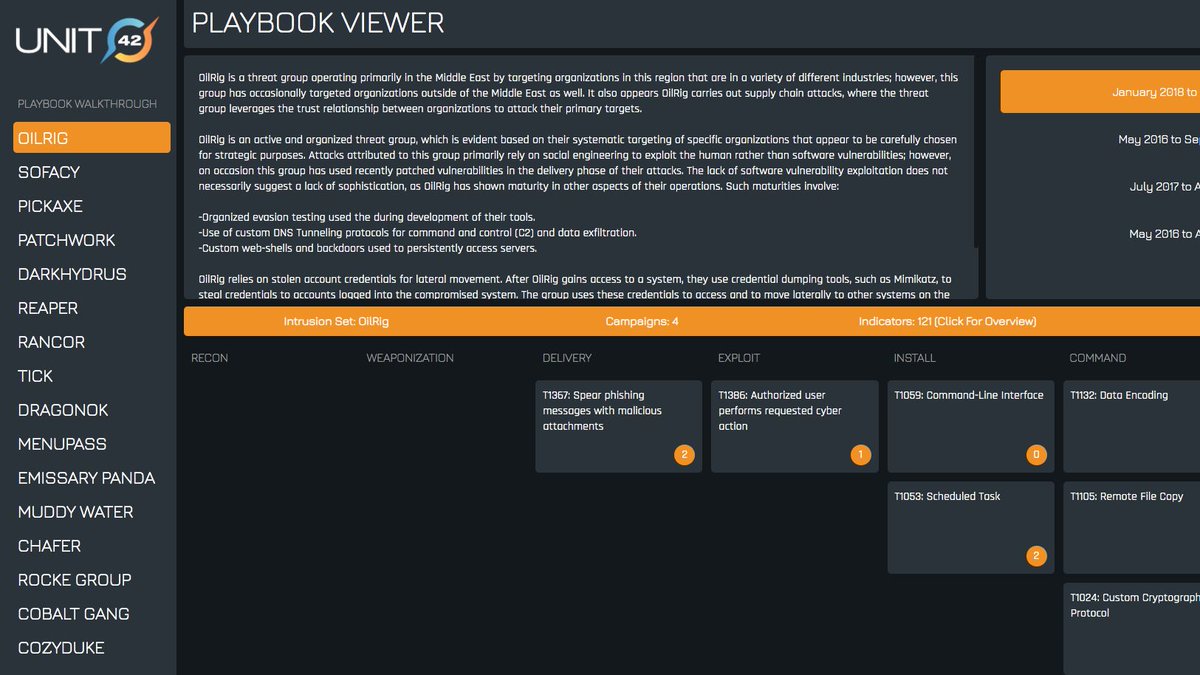Open T1386 Authorized user performs card
Viewport: 1200px width, 675px height.
click(795, 426)
